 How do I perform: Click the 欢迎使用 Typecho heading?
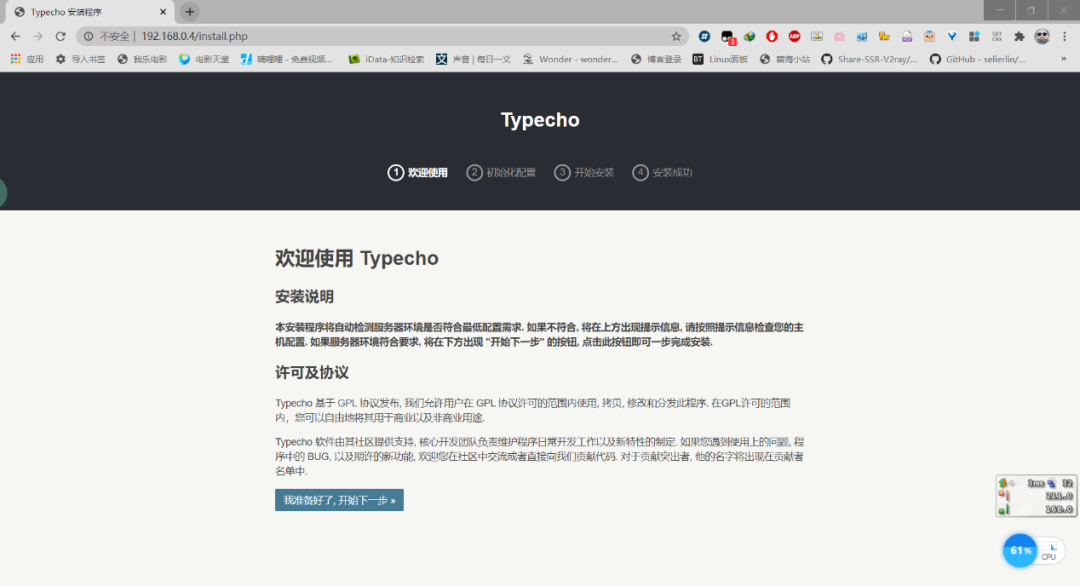click(357, 258)
